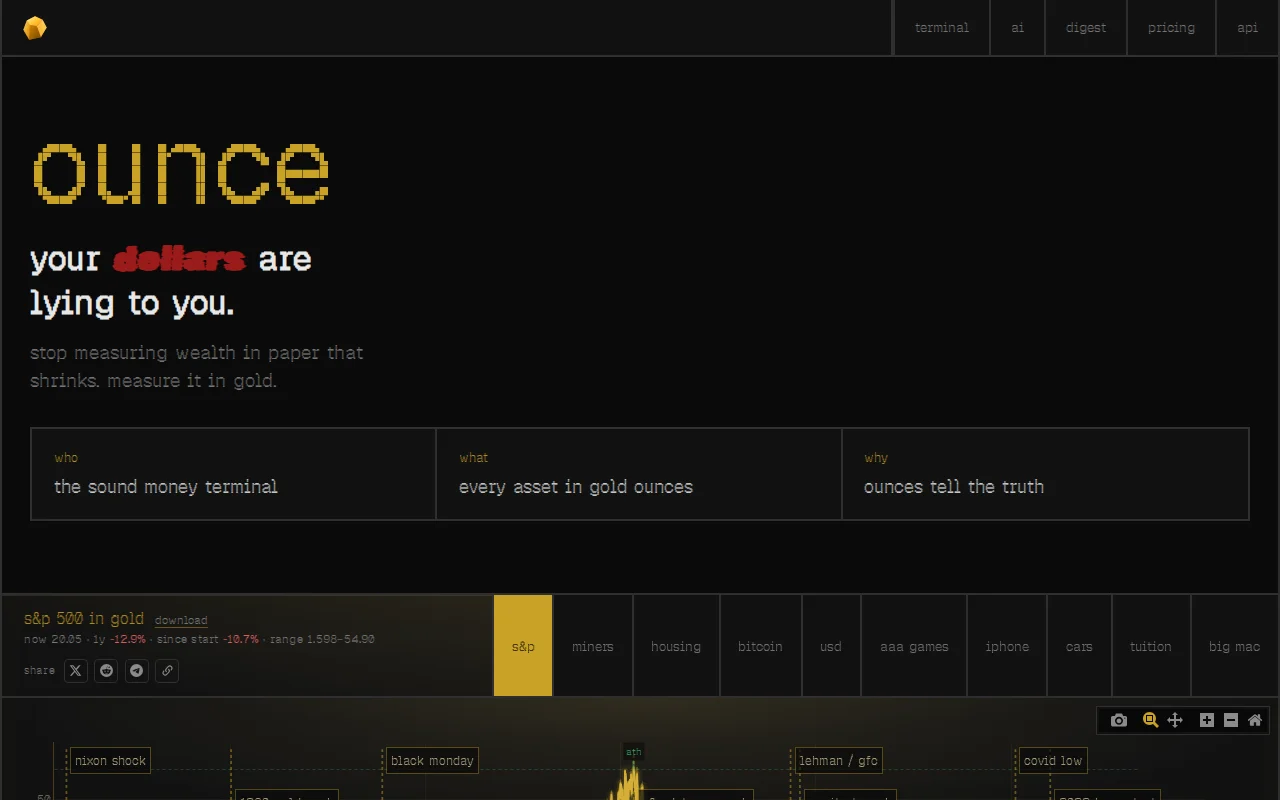Zoom out the chart with minus icon

coord(1231,720)
